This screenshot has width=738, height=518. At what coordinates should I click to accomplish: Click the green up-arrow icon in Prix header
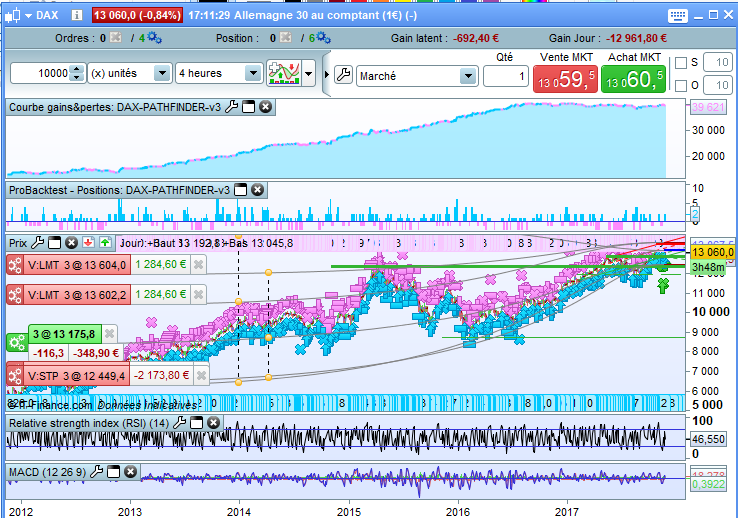(x=105, y=243)
